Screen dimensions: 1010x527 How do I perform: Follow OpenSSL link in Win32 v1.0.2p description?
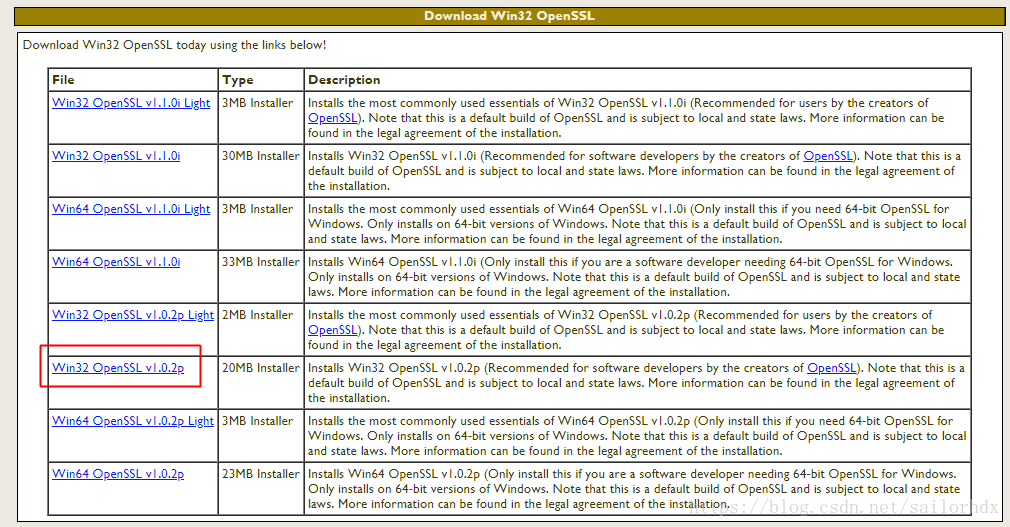pos(832,368)
